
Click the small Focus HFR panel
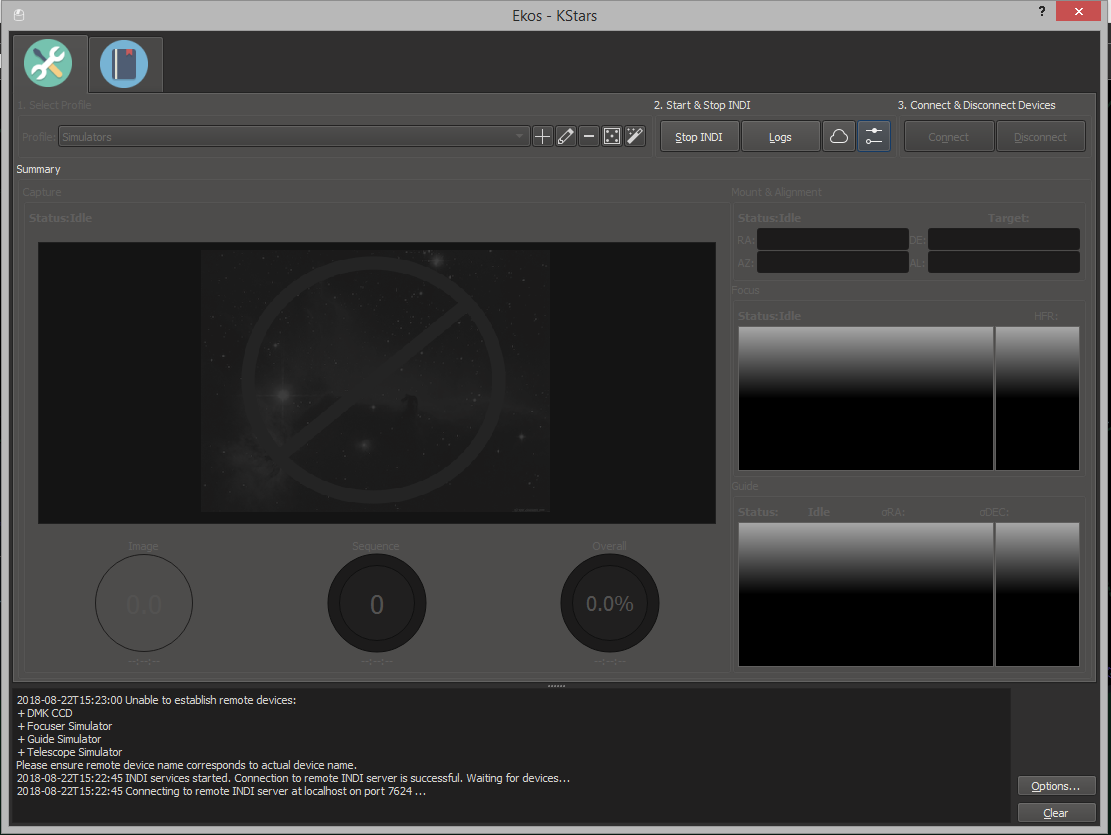1037,398
